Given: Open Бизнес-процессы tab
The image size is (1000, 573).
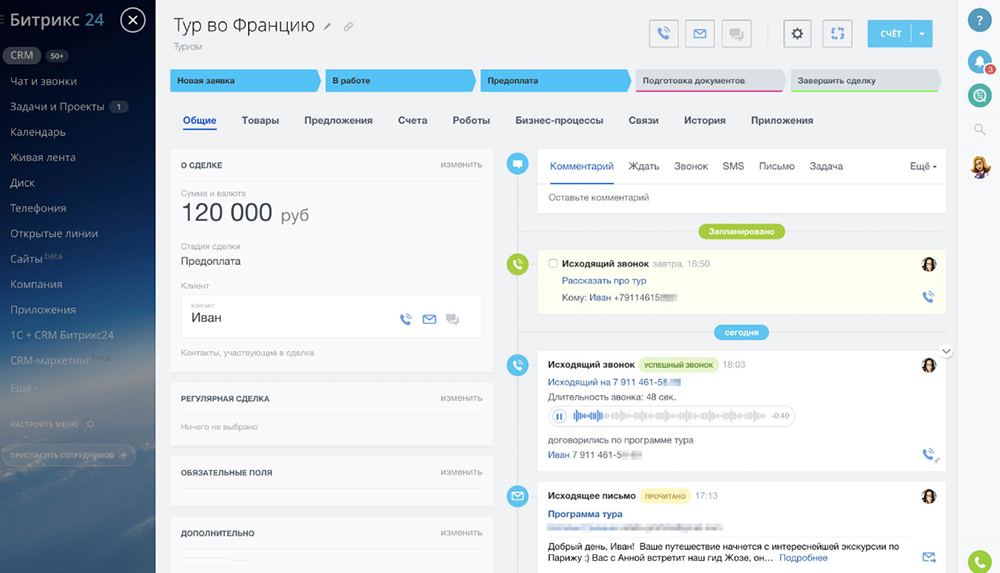Looking at the screenshot, I should tap(559, 120).
